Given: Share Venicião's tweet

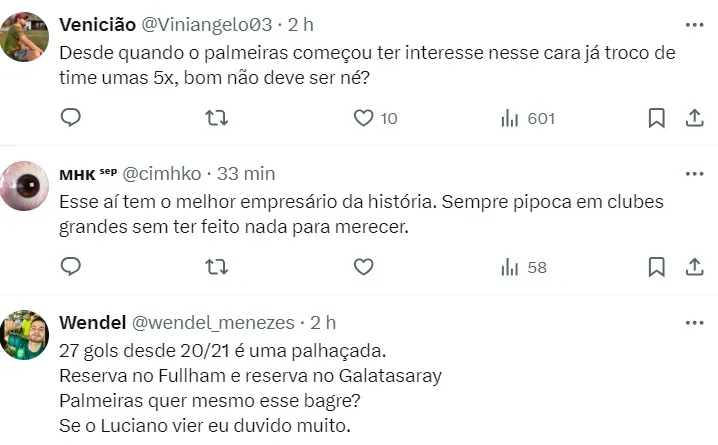Looking at the screenshot, I should pos(693,118).
